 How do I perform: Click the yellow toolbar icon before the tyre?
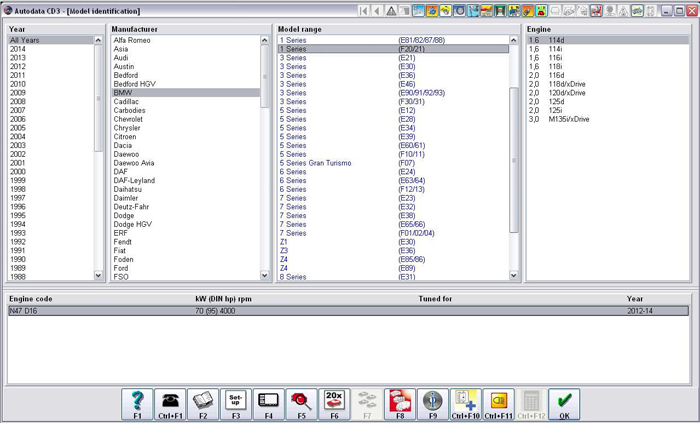point(446,11)
